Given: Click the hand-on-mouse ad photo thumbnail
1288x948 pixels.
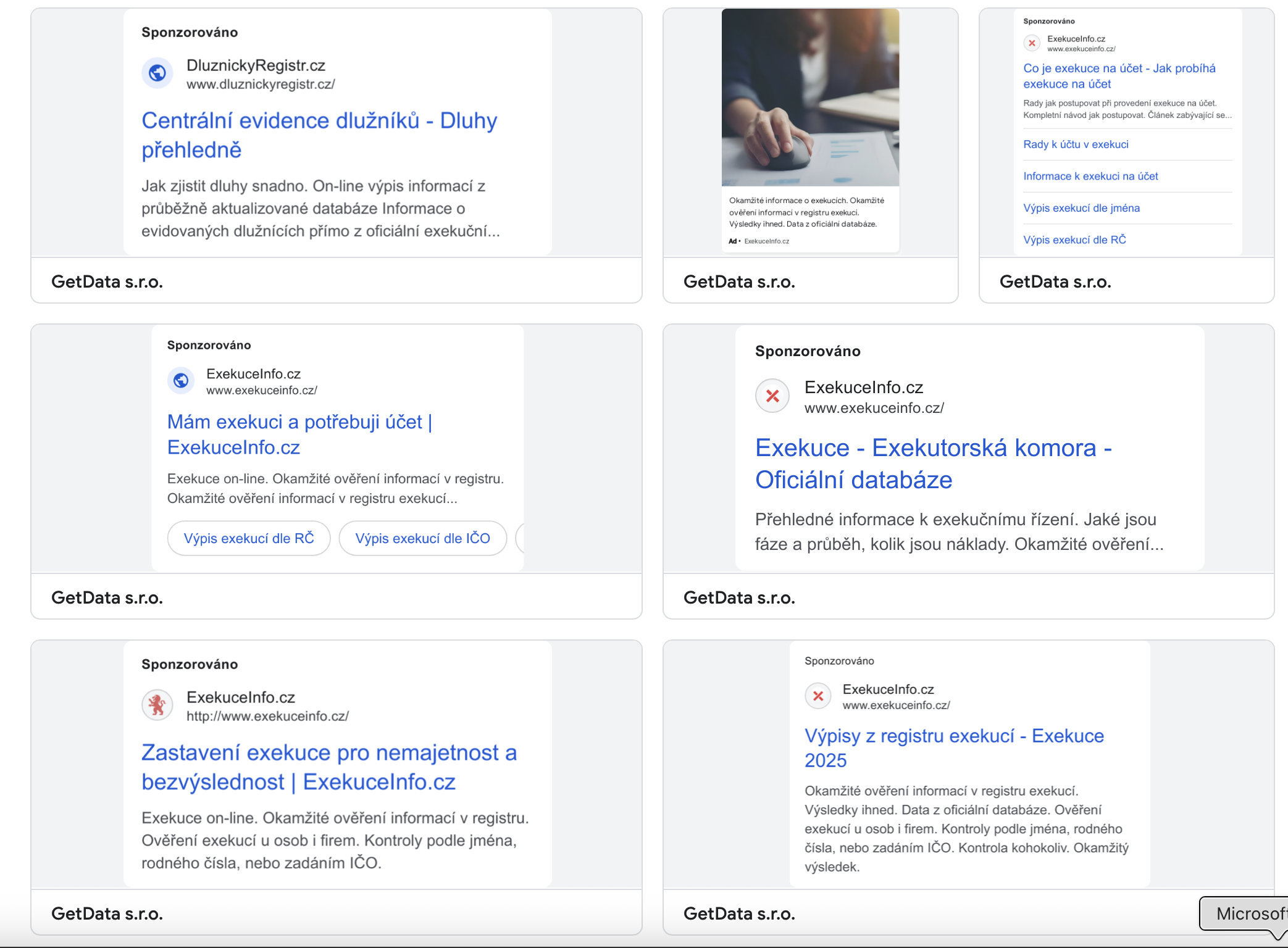Looking at the screenshot, I should coord(810,98).
